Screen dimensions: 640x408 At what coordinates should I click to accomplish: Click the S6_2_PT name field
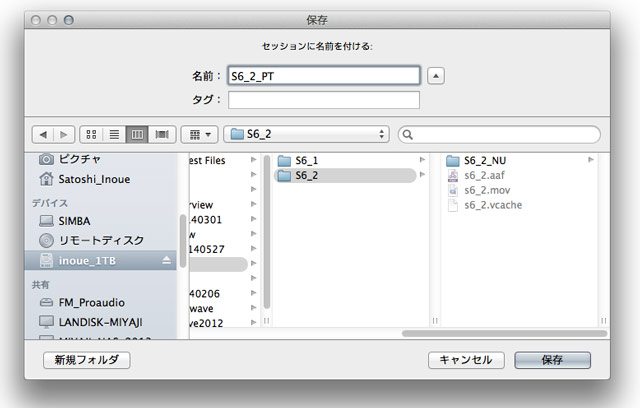click(x=324, y=75)
